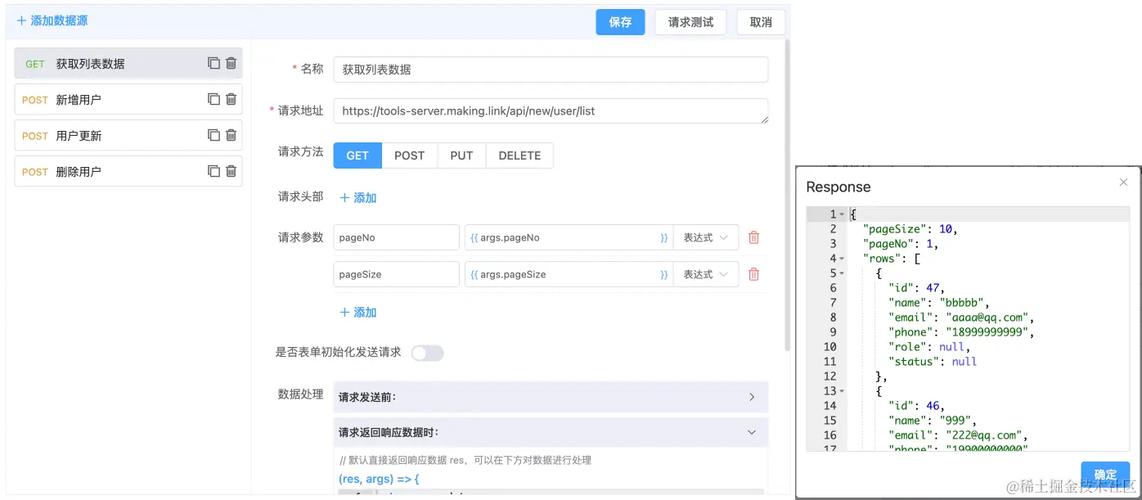Delete the 新增用户 data source
Viewport: 1142px width, 500px height.
pyautogui.click(x=231, y=99)
